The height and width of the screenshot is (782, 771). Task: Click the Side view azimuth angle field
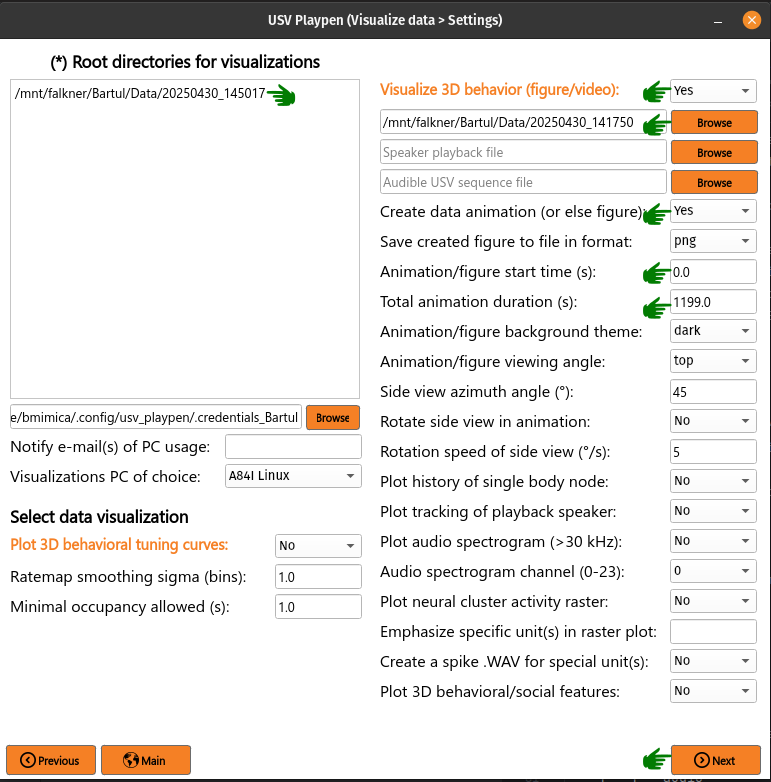click(x=713, y=391)
